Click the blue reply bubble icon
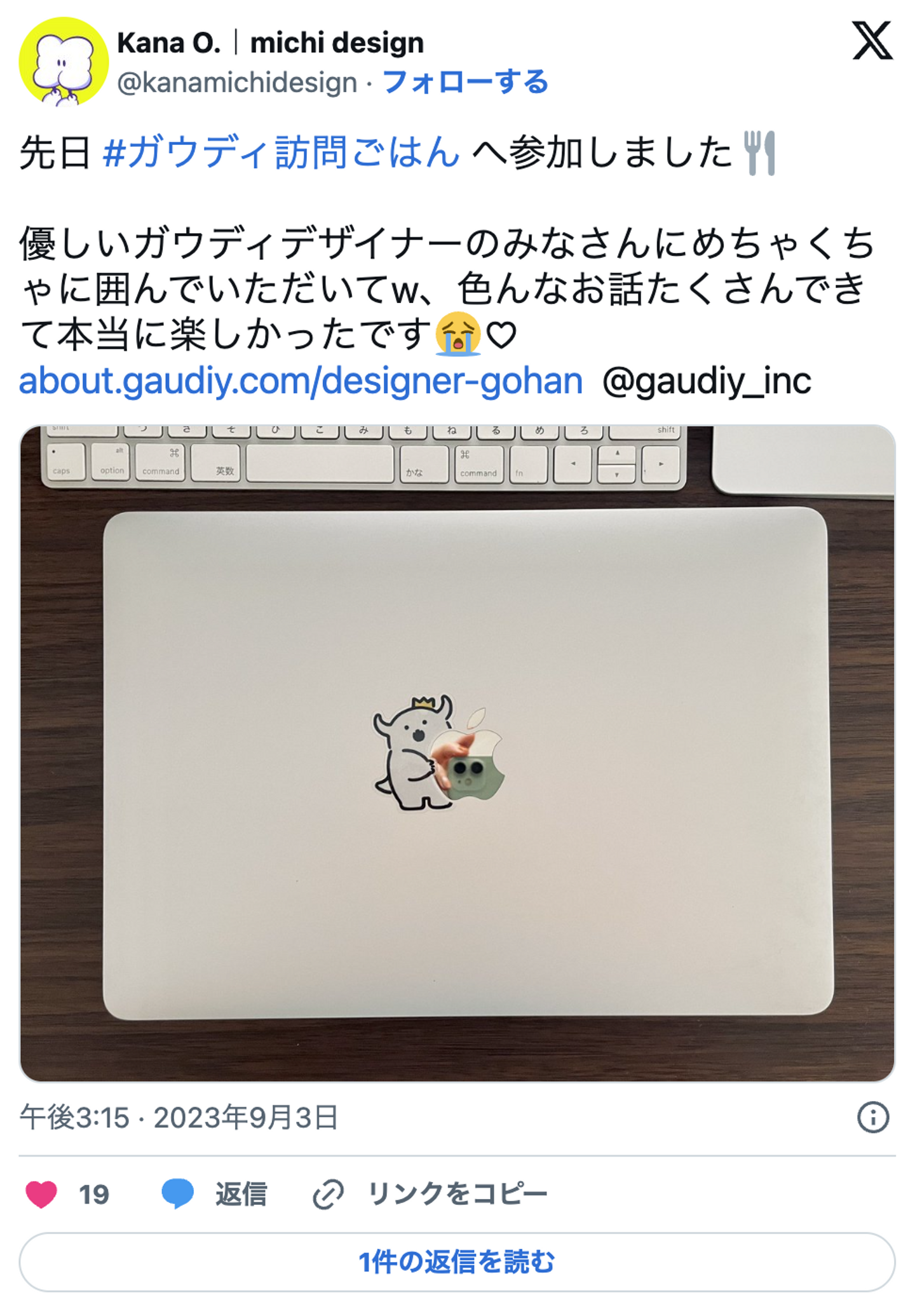Viewport: 915px width, 1316px height. 177,1193
